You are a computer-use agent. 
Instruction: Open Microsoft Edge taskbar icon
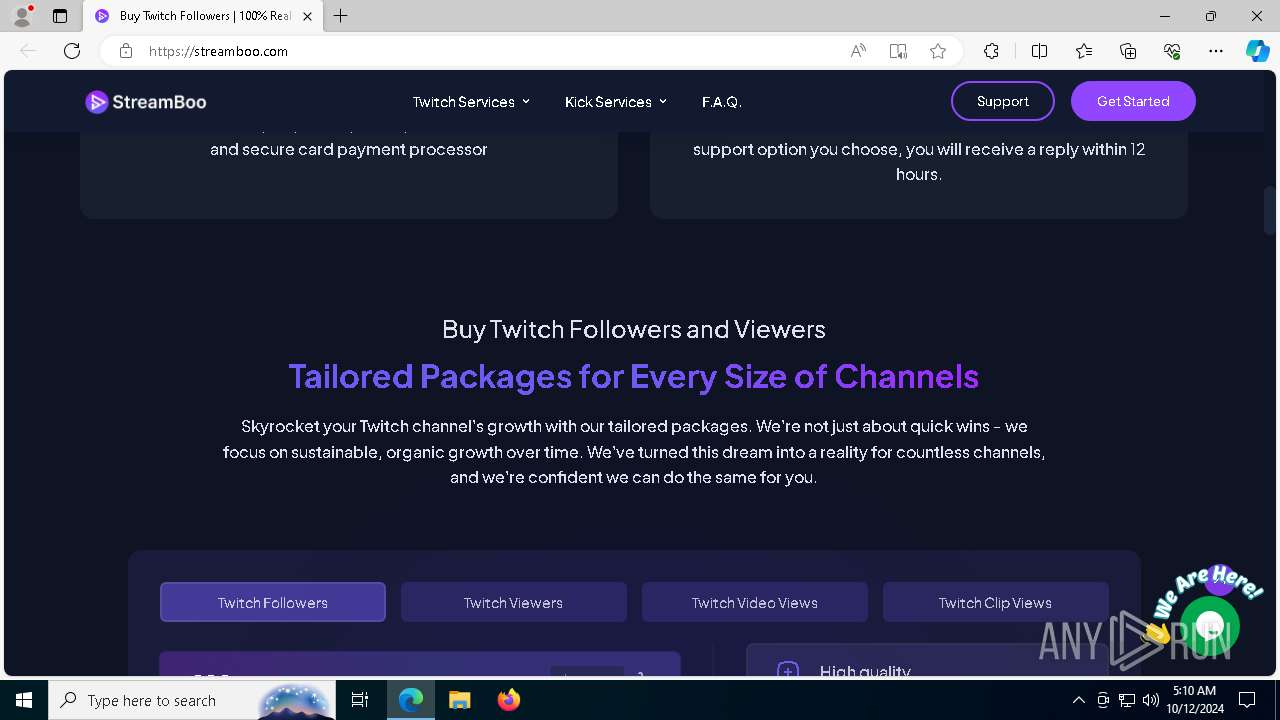411,700
